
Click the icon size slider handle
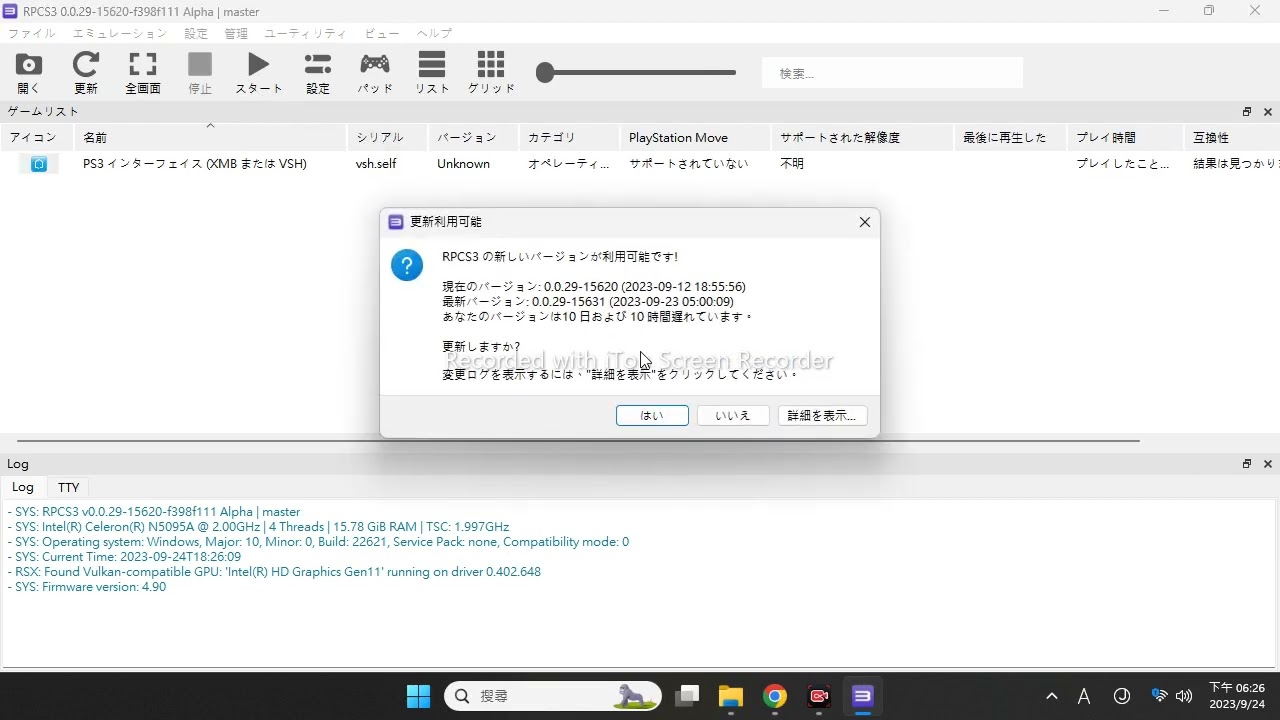[545, 72]
